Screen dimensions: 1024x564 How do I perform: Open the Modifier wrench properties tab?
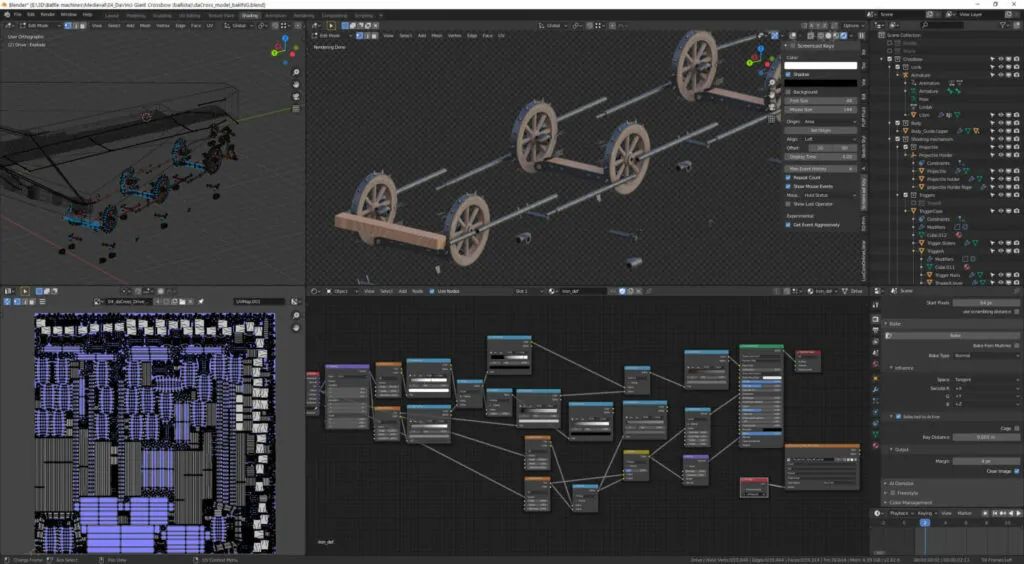click(x=876, y=390)
